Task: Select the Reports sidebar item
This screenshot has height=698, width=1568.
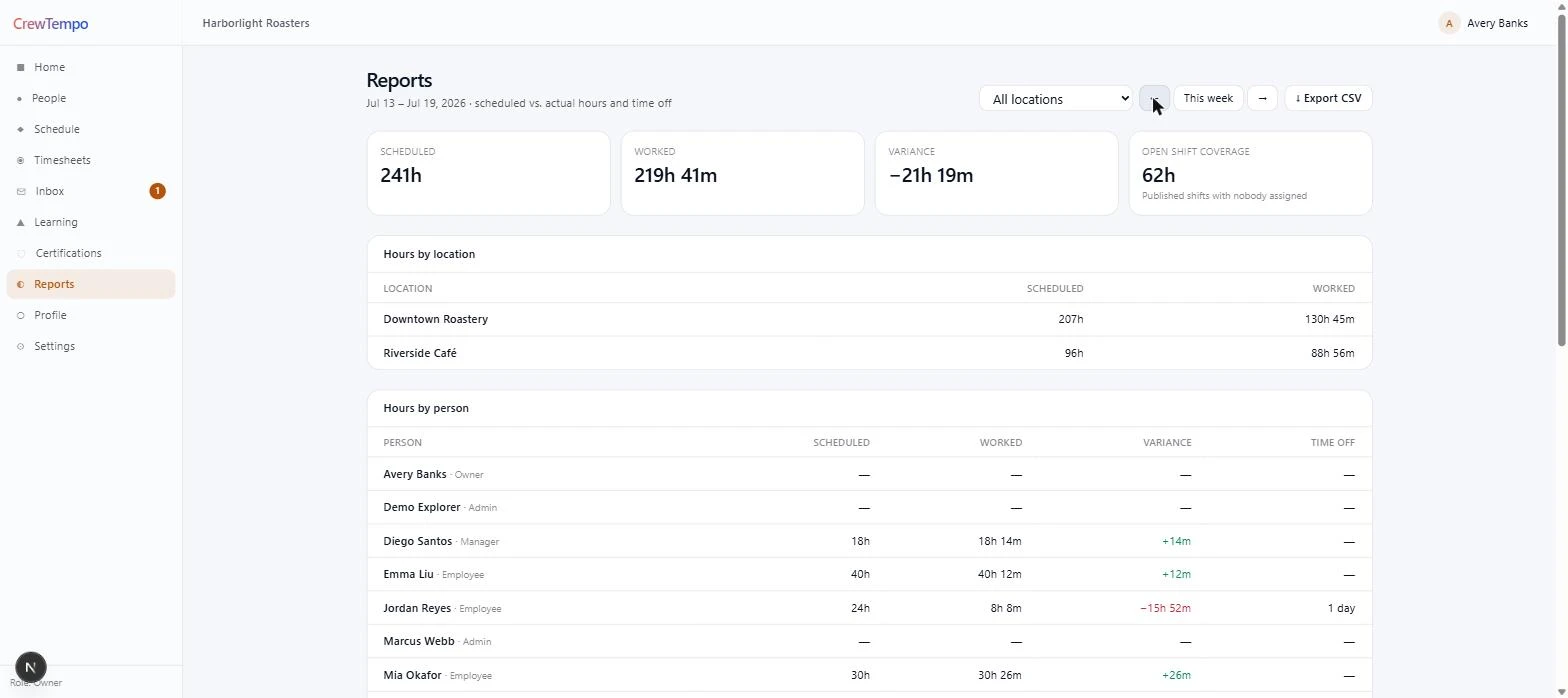Action: coord(90,284)
